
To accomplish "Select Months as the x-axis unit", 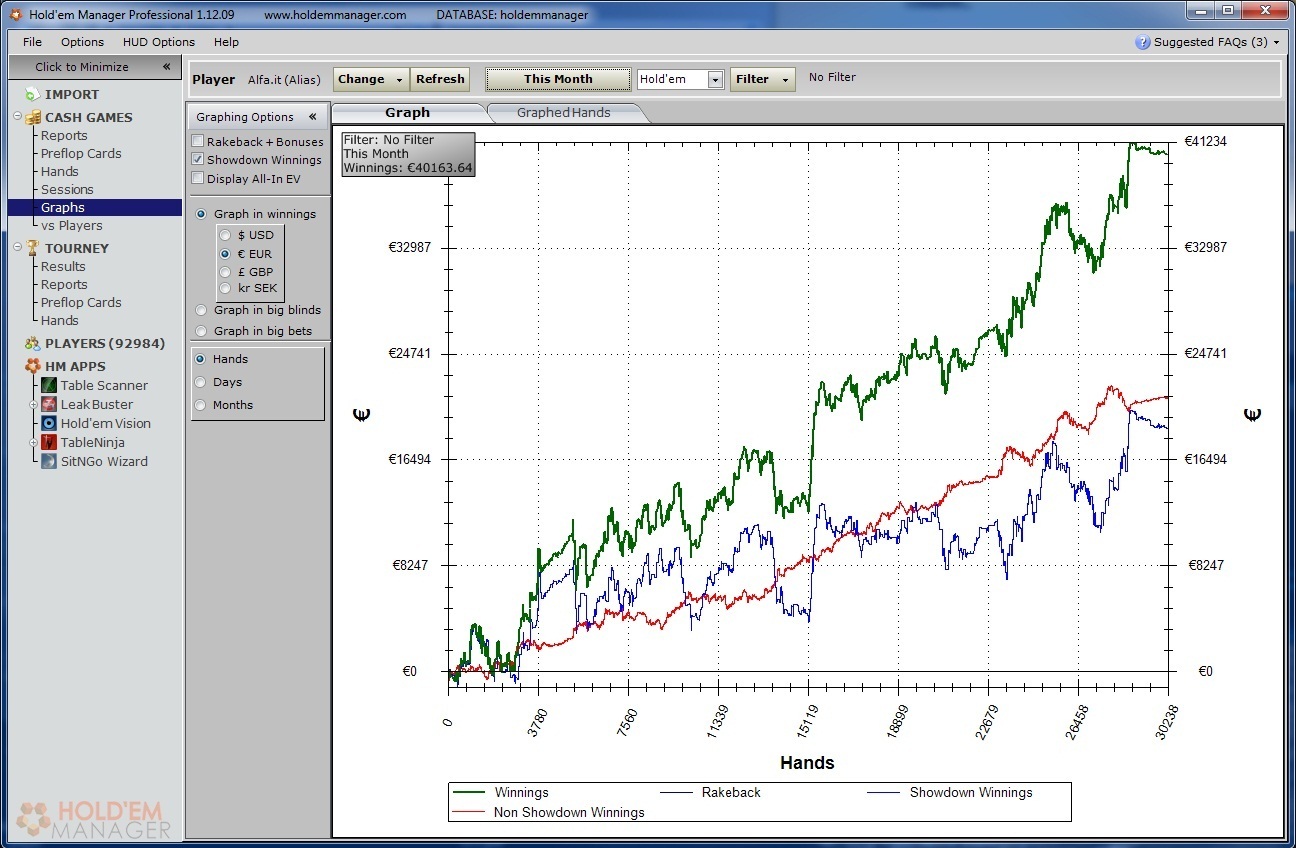I will 201,405.
